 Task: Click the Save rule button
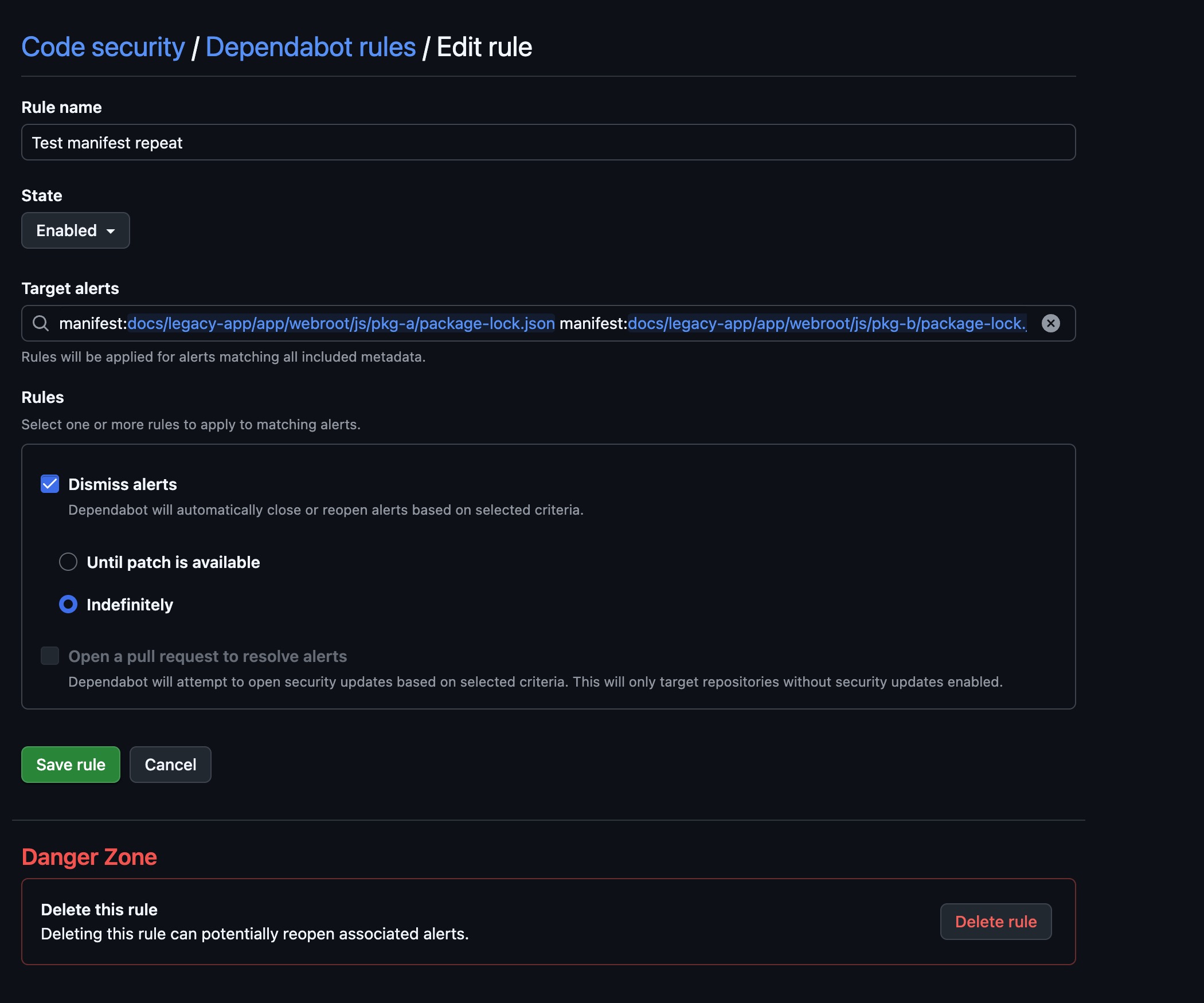(x=71, y=765)
